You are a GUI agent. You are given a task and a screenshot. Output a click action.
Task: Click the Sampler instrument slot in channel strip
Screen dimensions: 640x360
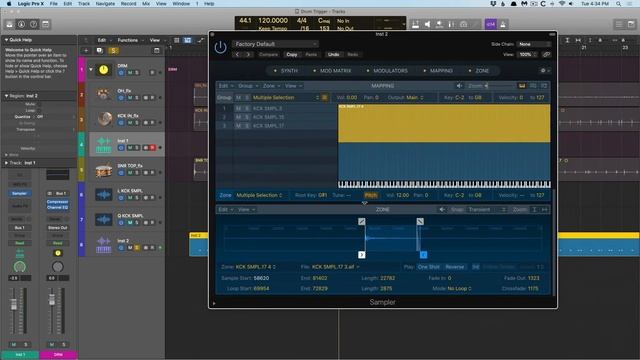click(20, 193)
